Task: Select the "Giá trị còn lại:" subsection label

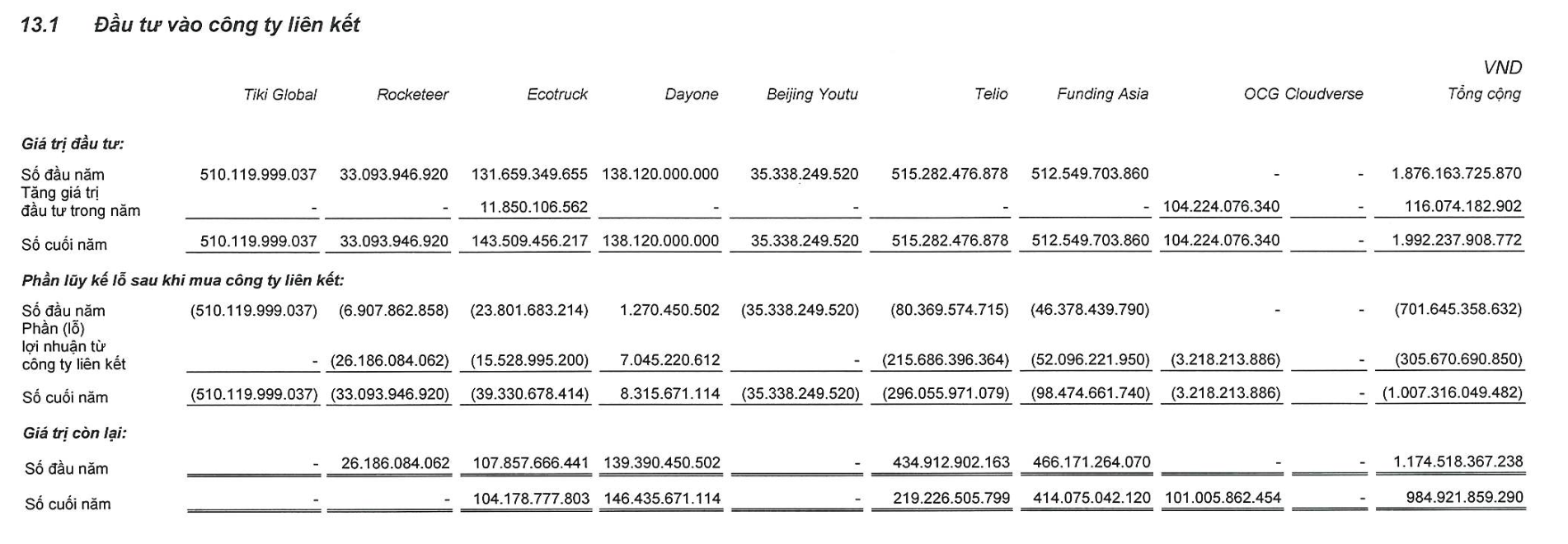Action: (x=74, y=433)
